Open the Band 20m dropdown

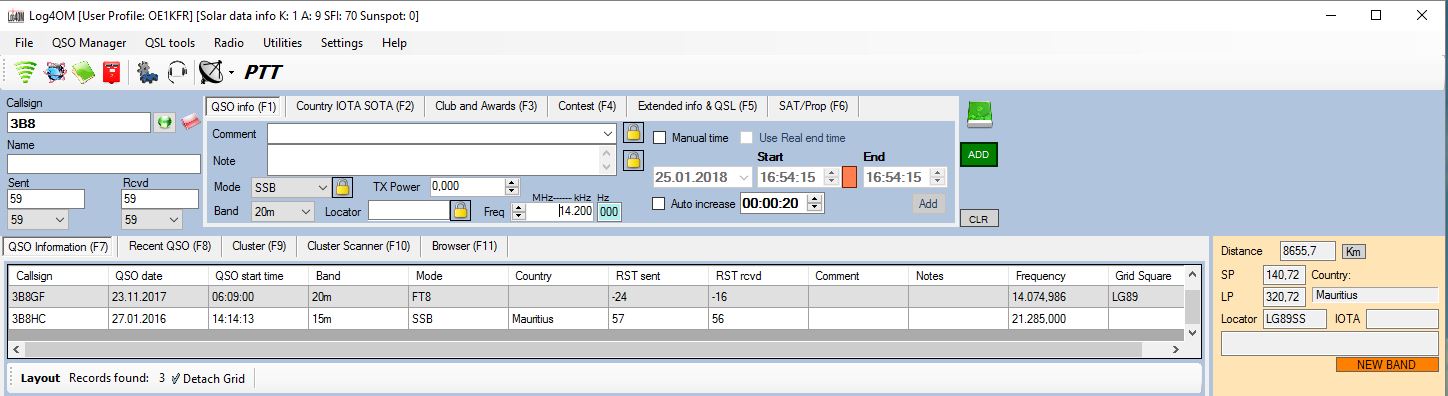coord(306,212)
